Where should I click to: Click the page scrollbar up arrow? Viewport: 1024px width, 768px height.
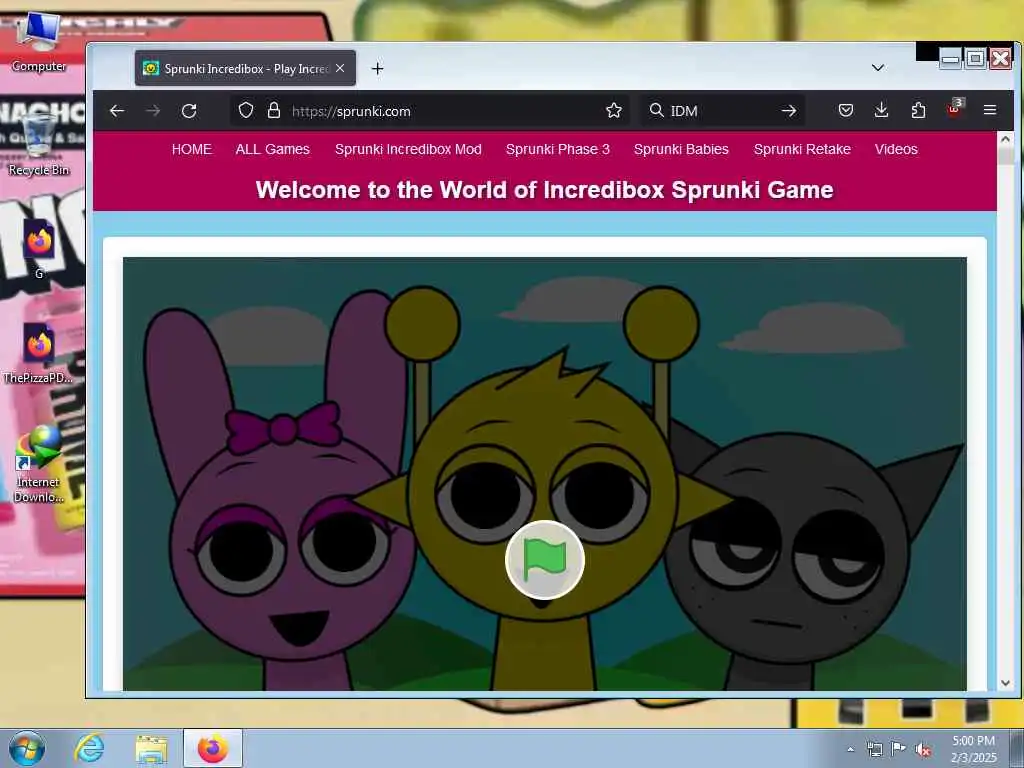point(1005,139)
